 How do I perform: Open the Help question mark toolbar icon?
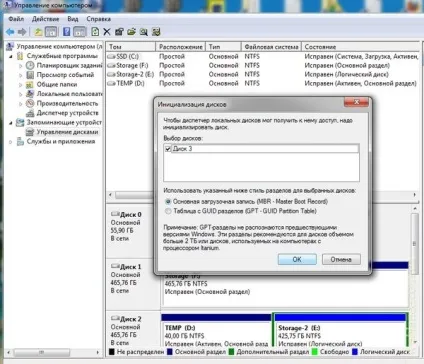coord(67,32)
